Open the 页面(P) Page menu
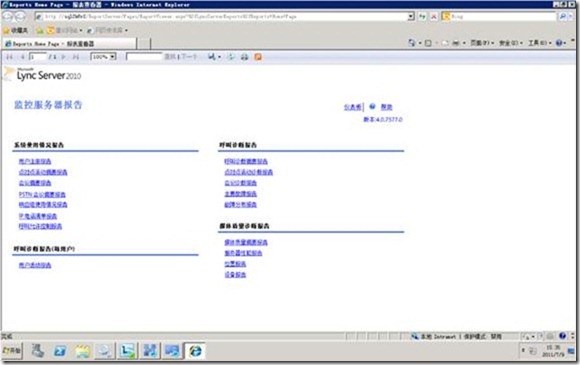 482,43
